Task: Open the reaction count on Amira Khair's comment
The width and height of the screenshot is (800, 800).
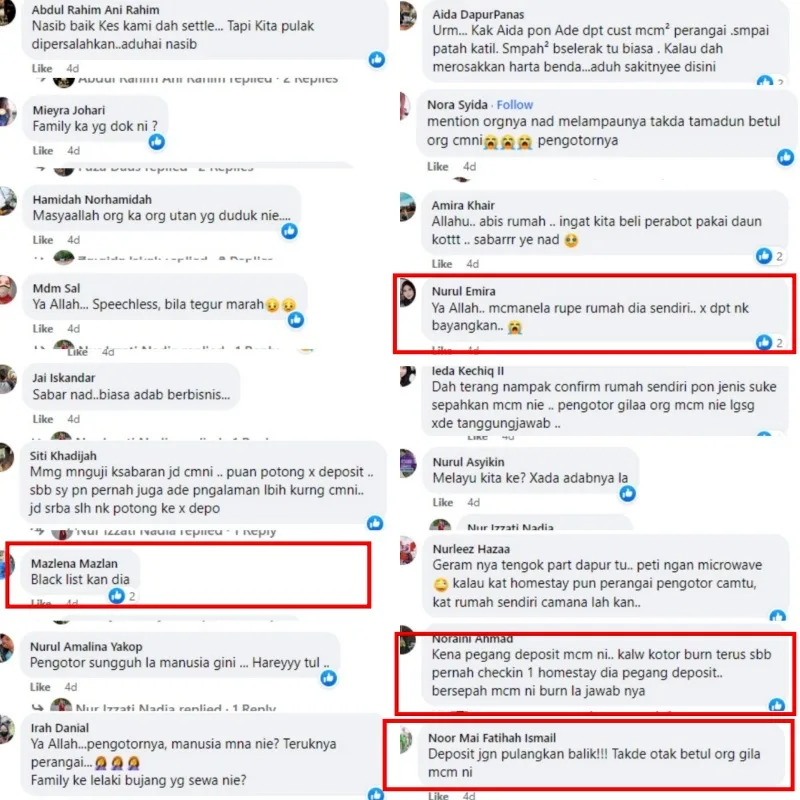Action: point(770,256)
